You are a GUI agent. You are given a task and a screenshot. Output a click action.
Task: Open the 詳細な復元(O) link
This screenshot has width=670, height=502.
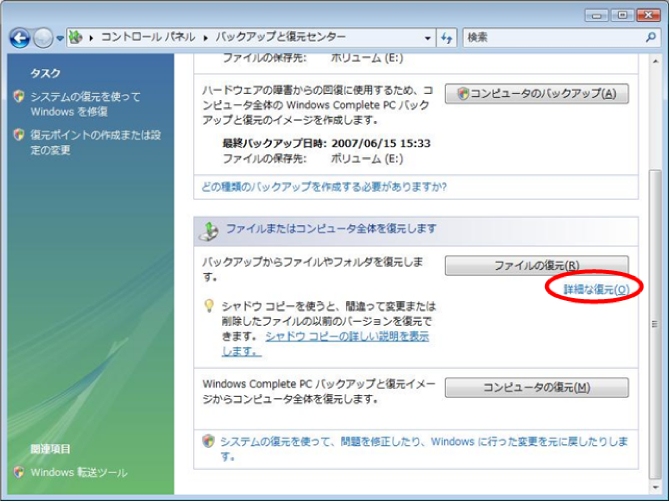click(x=596, y=289)
